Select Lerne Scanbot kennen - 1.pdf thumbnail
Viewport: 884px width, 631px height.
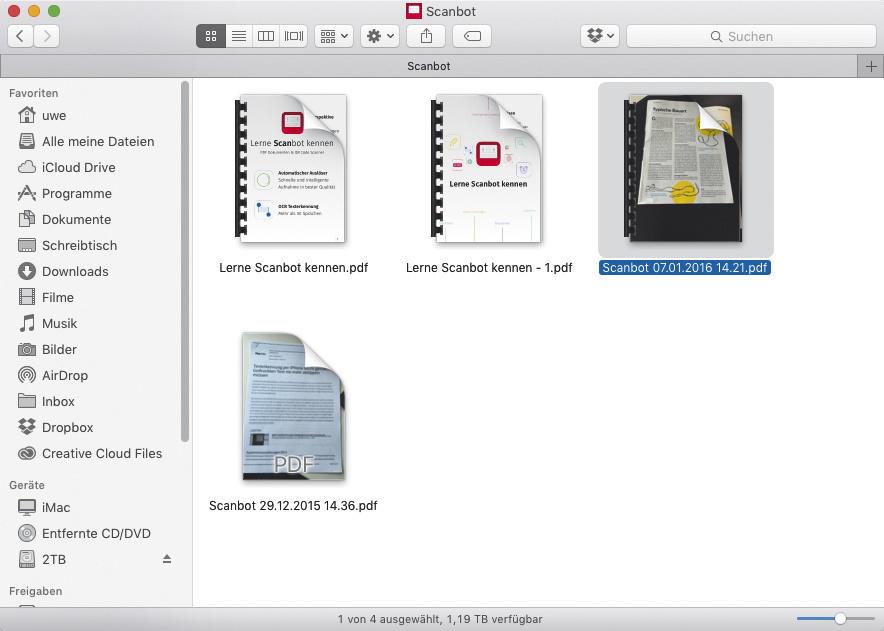[486, 169]
